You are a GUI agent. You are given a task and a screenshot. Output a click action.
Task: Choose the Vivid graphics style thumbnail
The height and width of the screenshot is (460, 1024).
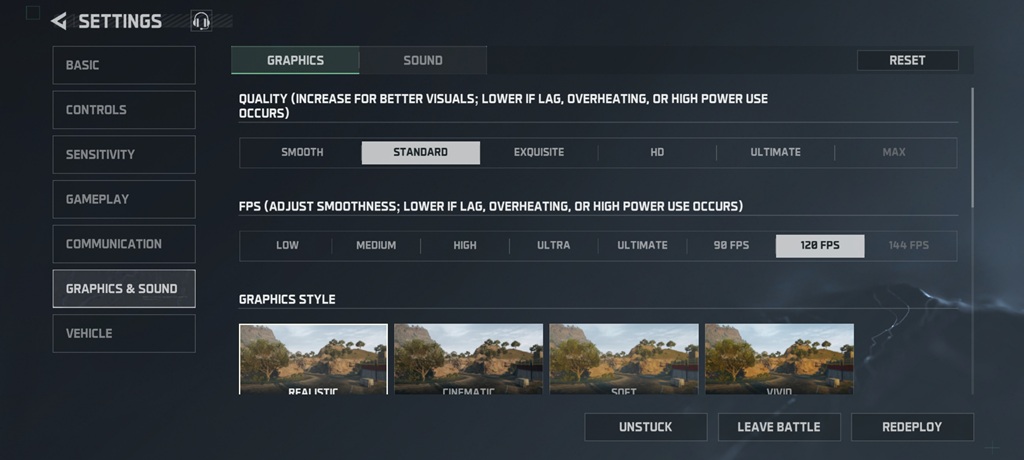click(x=779, y=358)
